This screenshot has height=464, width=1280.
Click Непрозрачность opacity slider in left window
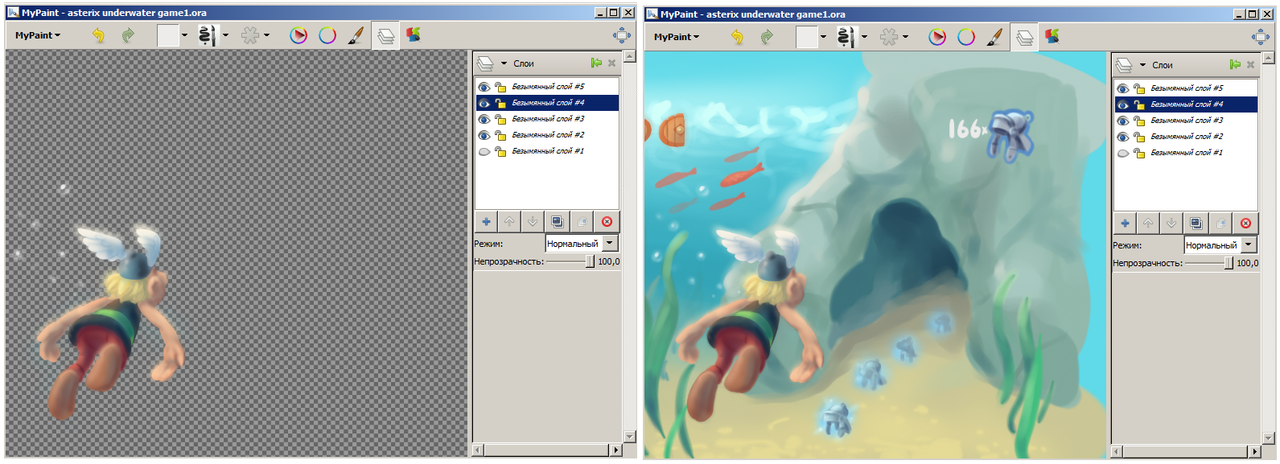(569, 261)
